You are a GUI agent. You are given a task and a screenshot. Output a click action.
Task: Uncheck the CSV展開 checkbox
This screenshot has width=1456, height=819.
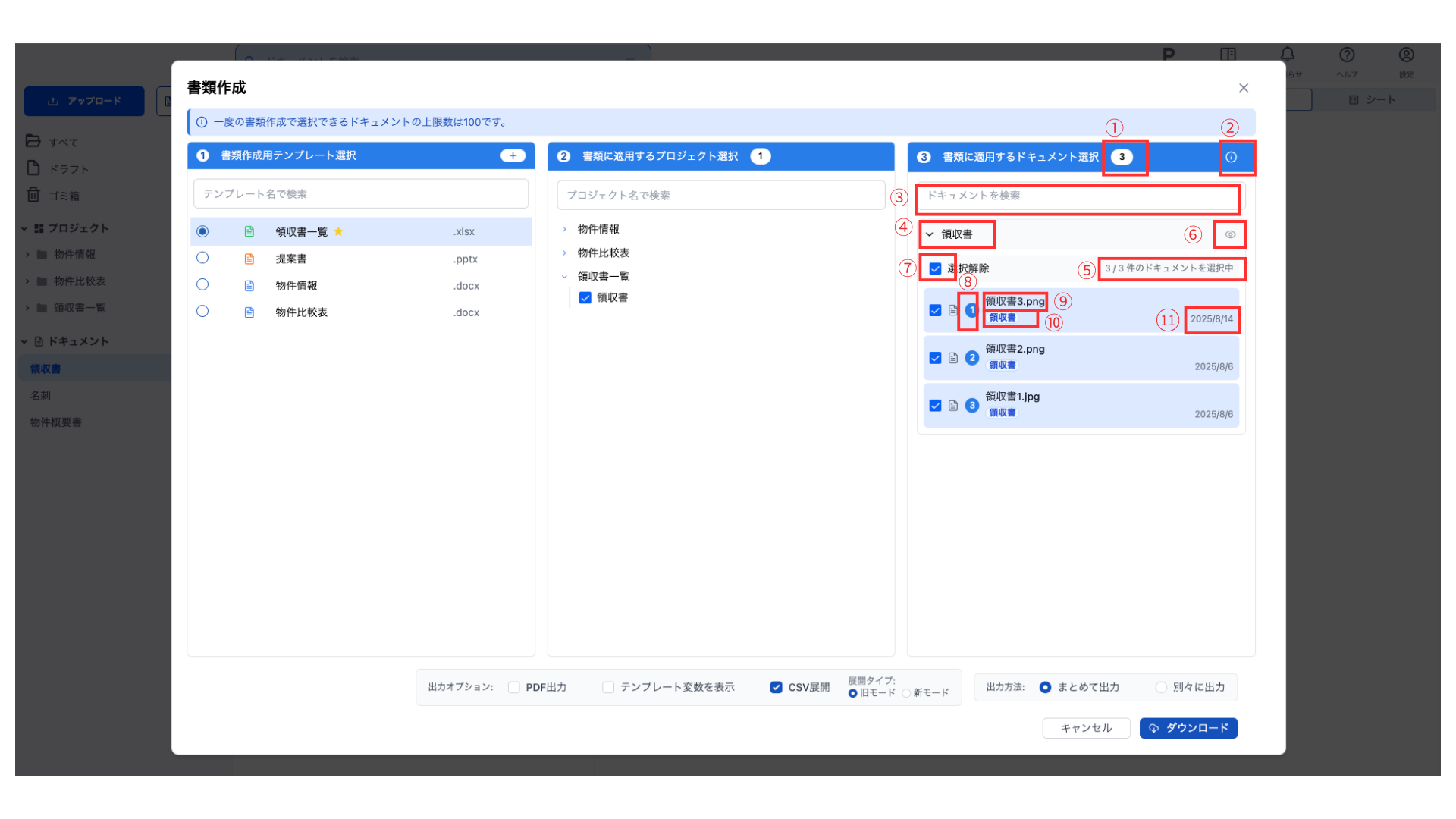tap(776, 687)
